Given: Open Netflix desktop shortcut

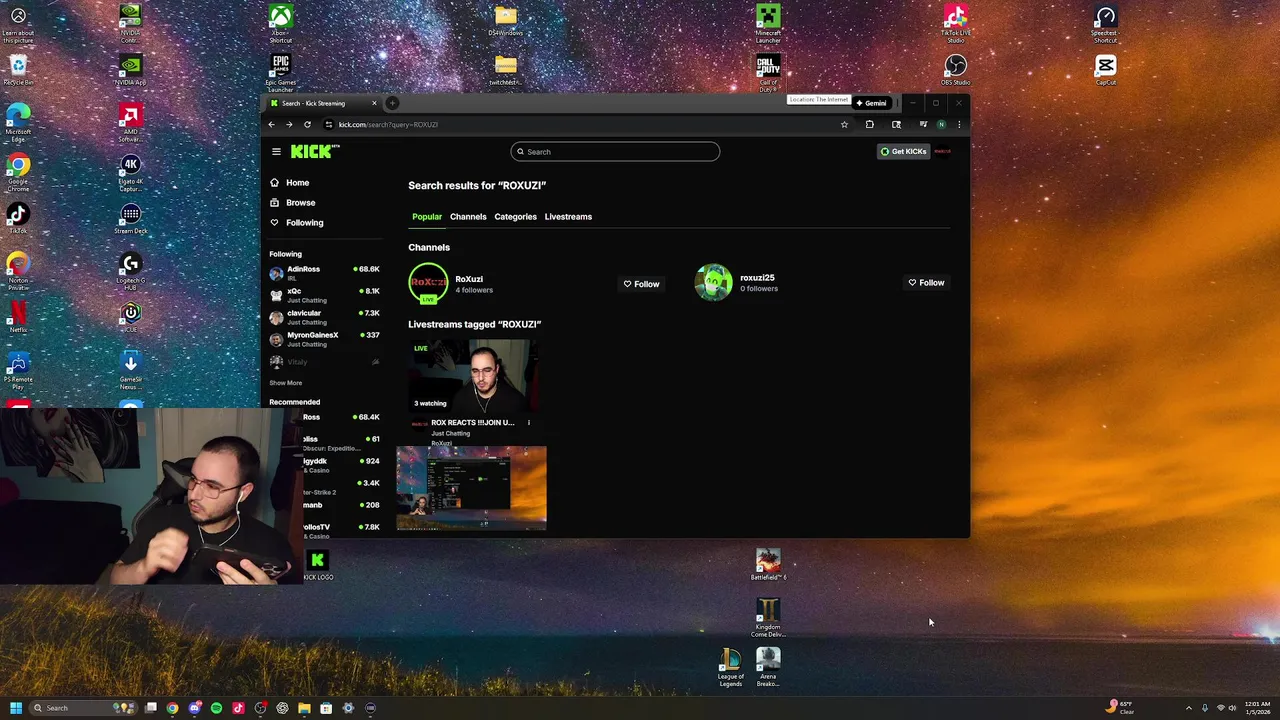Looking at the screenshot, I should pyautogui.click(x=18, y=318).
